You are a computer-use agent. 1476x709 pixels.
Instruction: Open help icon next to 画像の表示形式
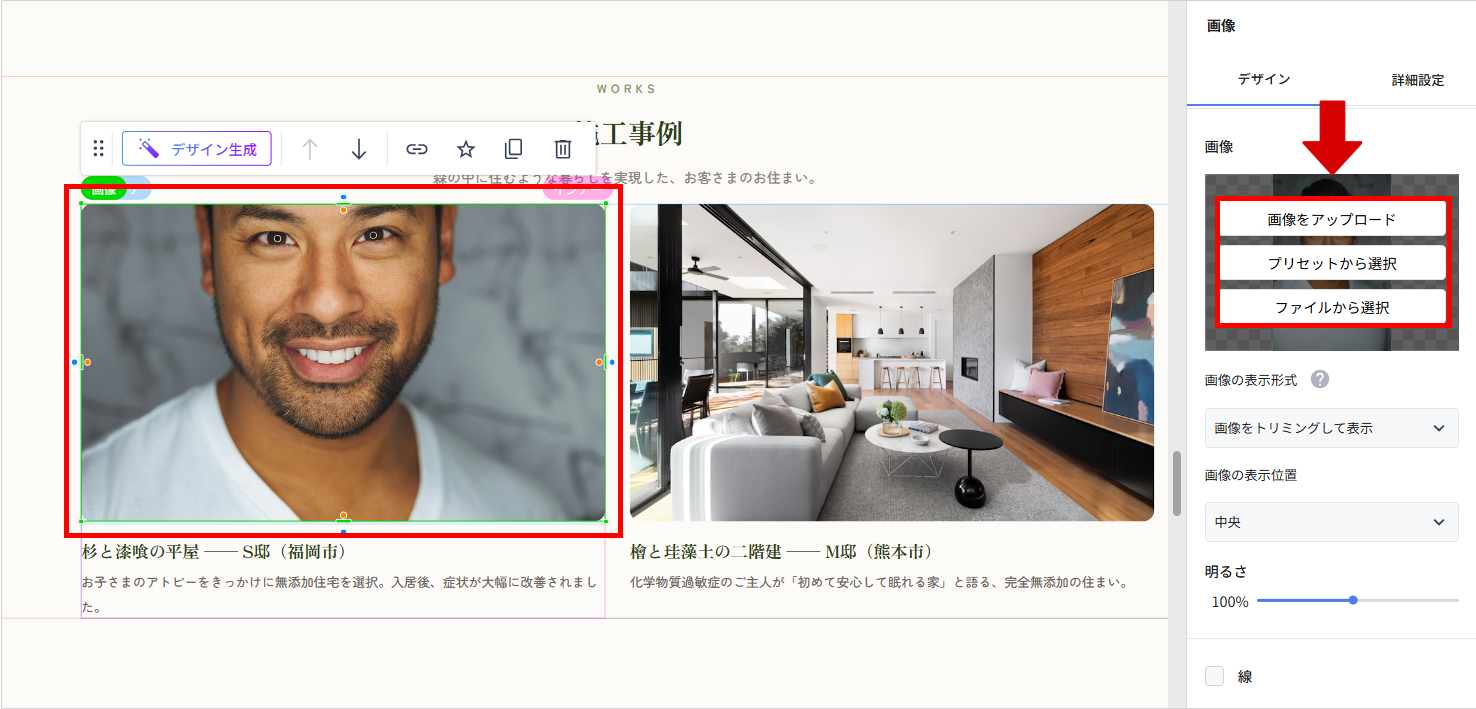tap(1320, 380)
